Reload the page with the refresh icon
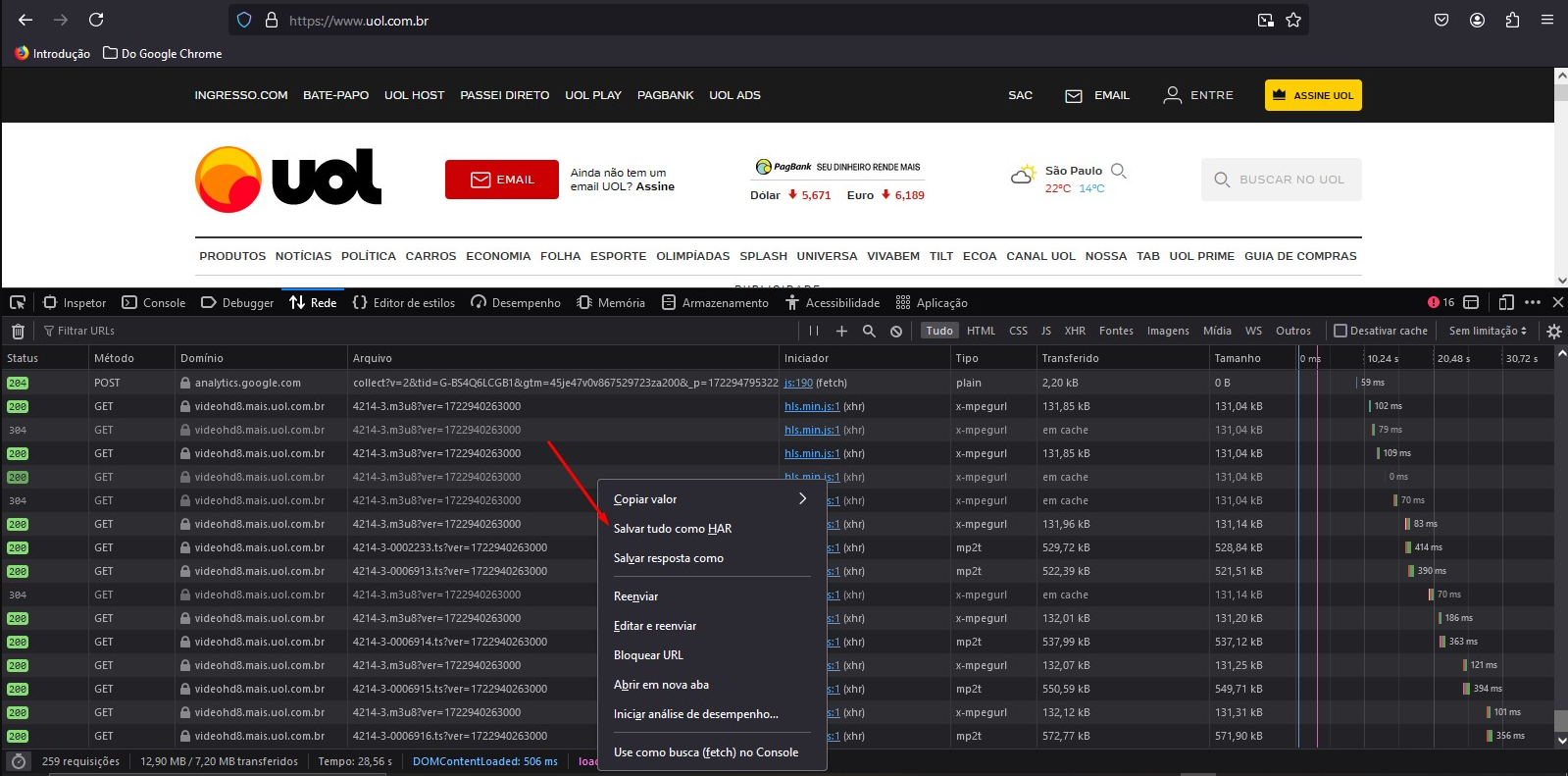This screenshot has height=776, width=1568. (96, 20)
